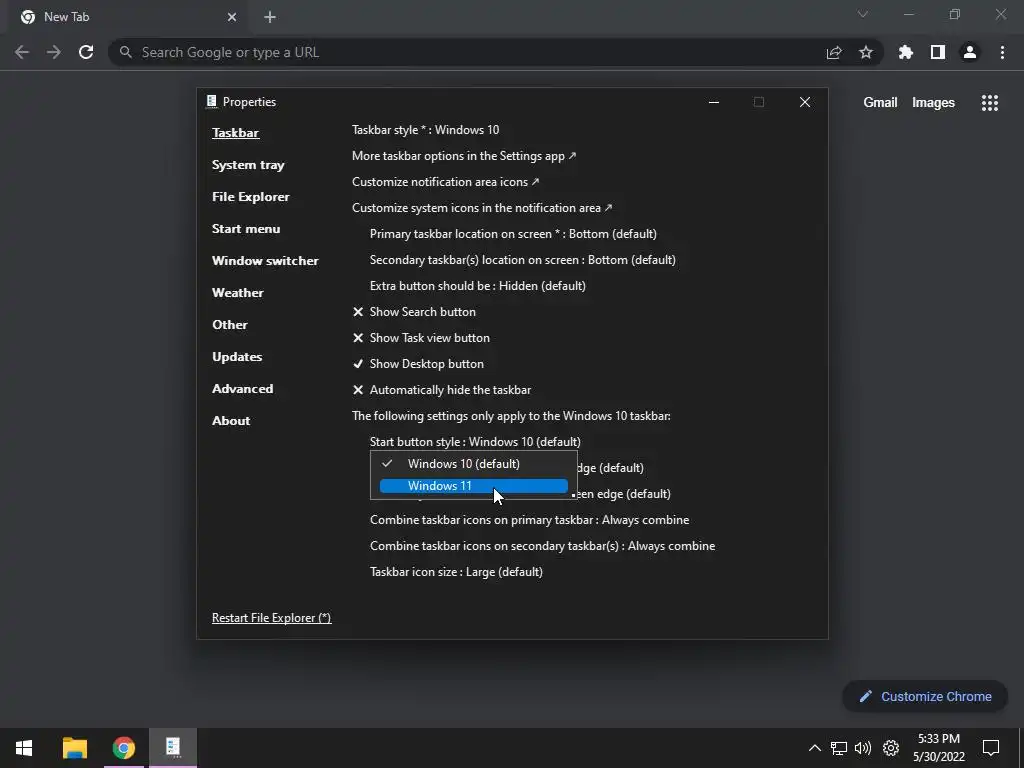Viewport: 1024px width, 768px height.
Task: Minimize the Properties window
Action: (x=714, y=102)
